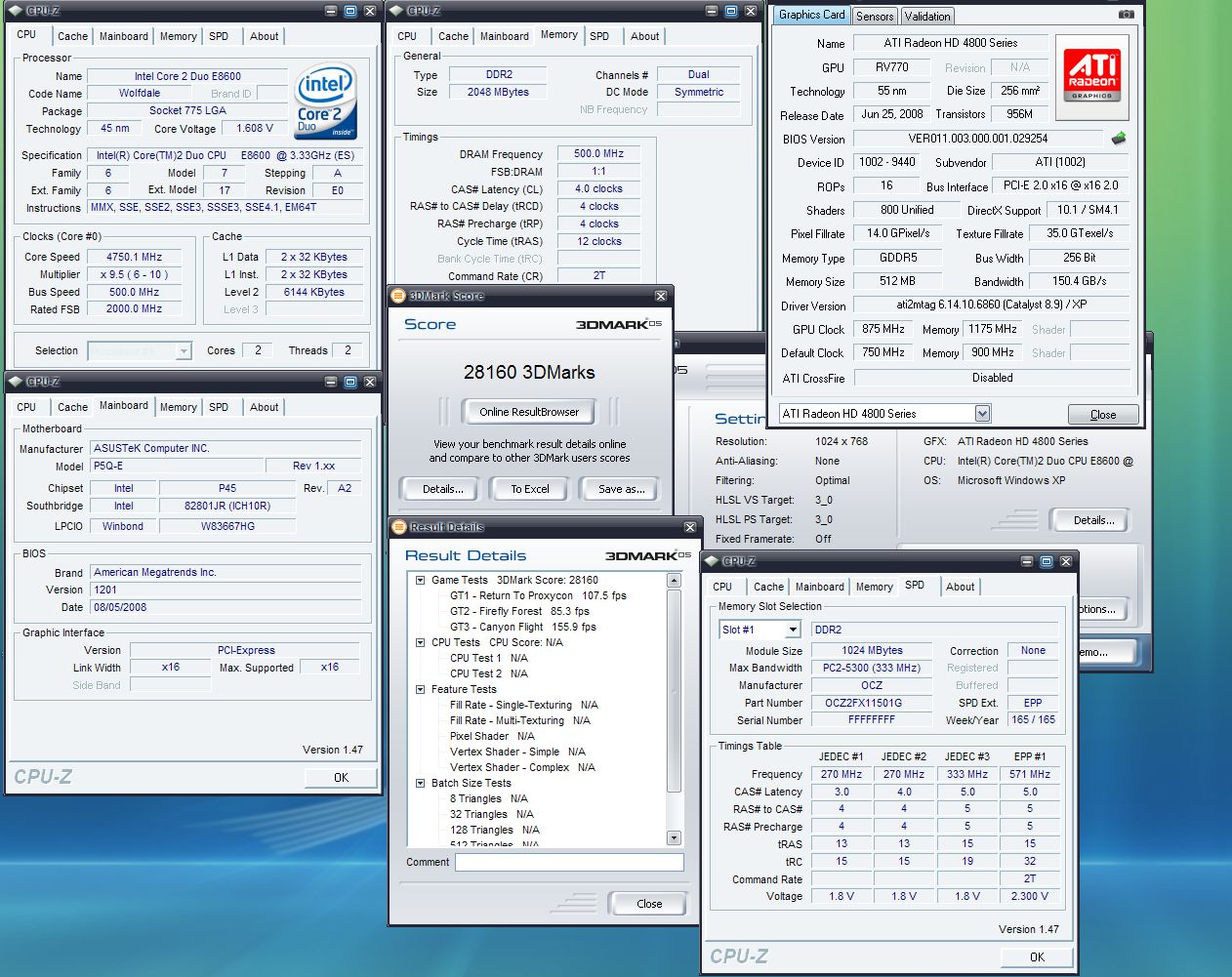The height and width of the screenshot is (977, 1232).
Task: Select the Graphics Card tab in GPU-Z
Action: click(811, 15)
